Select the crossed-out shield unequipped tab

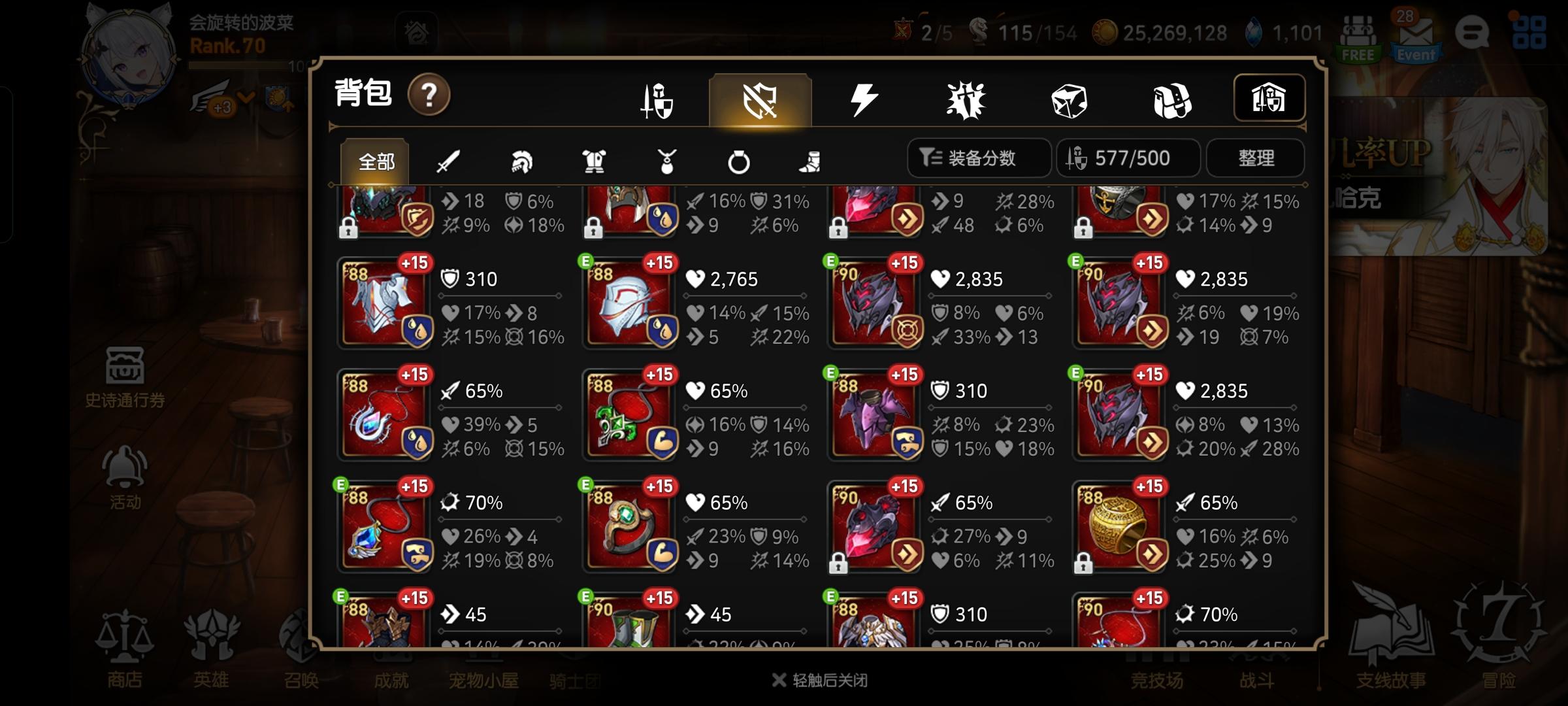coord(760,101)
